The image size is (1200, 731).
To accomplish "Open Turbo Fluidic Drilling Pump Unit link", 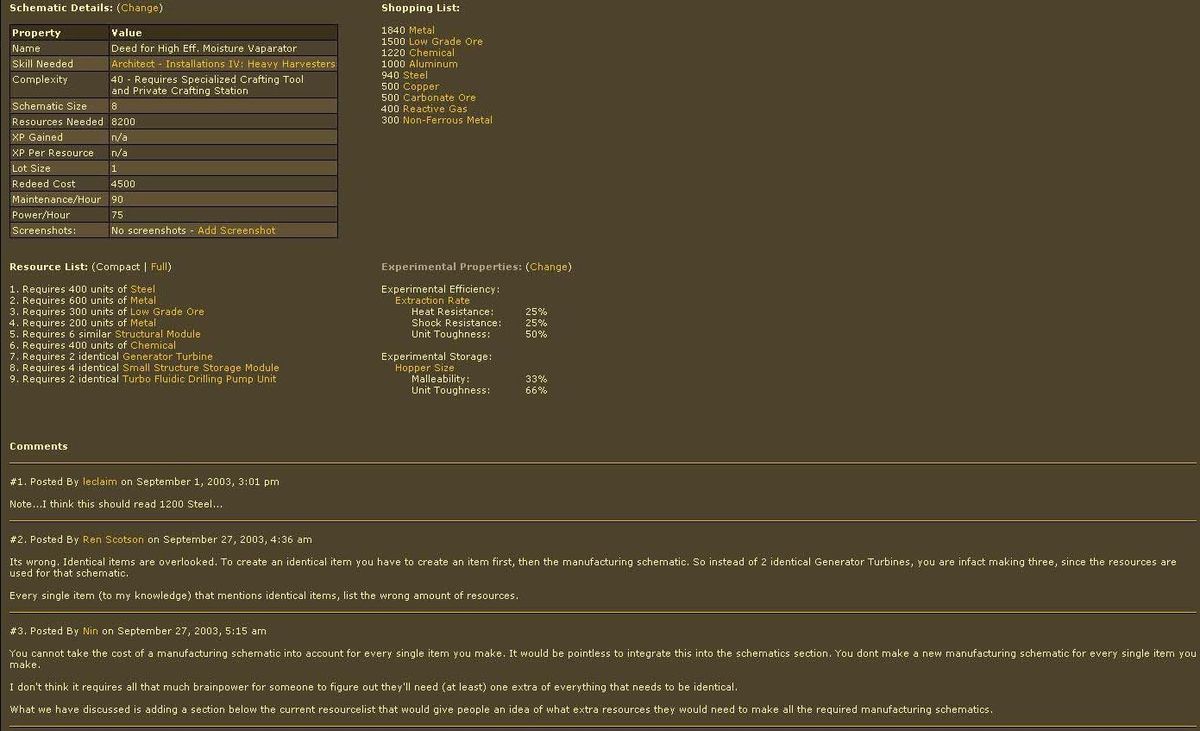I will click(x=199, y=379).
